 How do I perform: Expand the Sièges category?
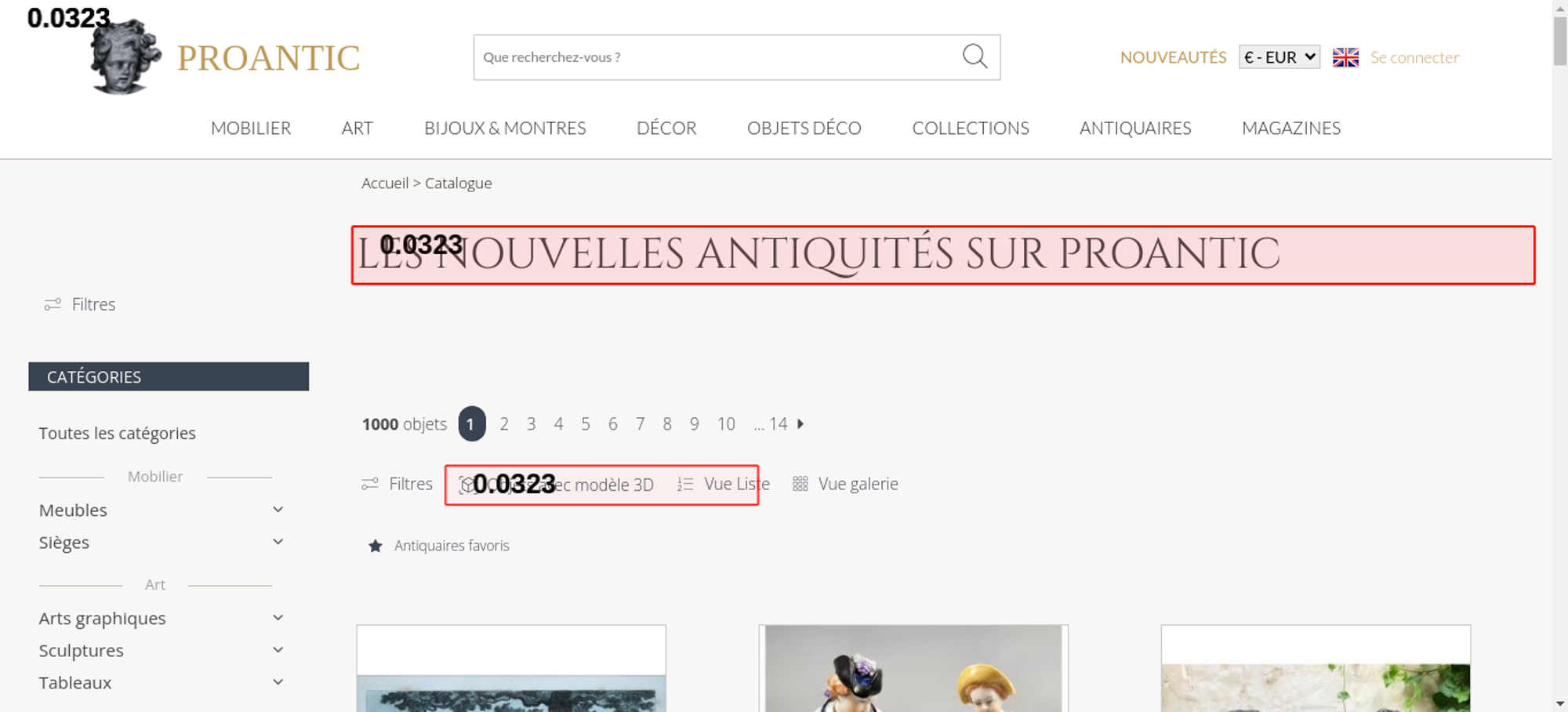278,542
